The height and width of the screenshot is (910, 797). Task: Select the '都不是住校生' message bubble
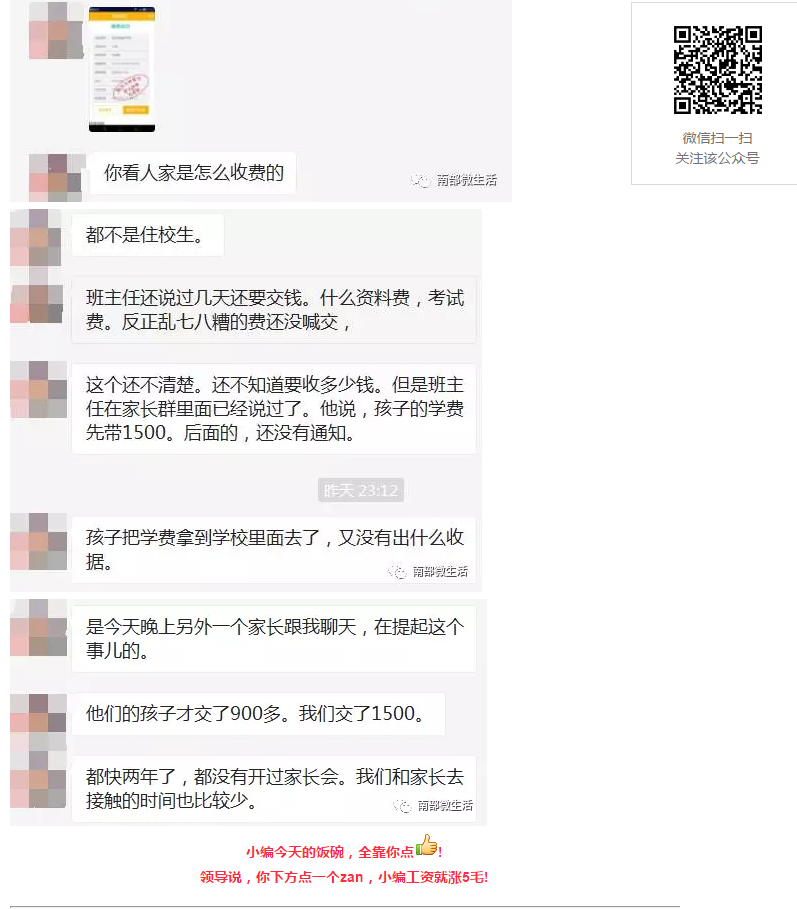[x=147, y=235]
